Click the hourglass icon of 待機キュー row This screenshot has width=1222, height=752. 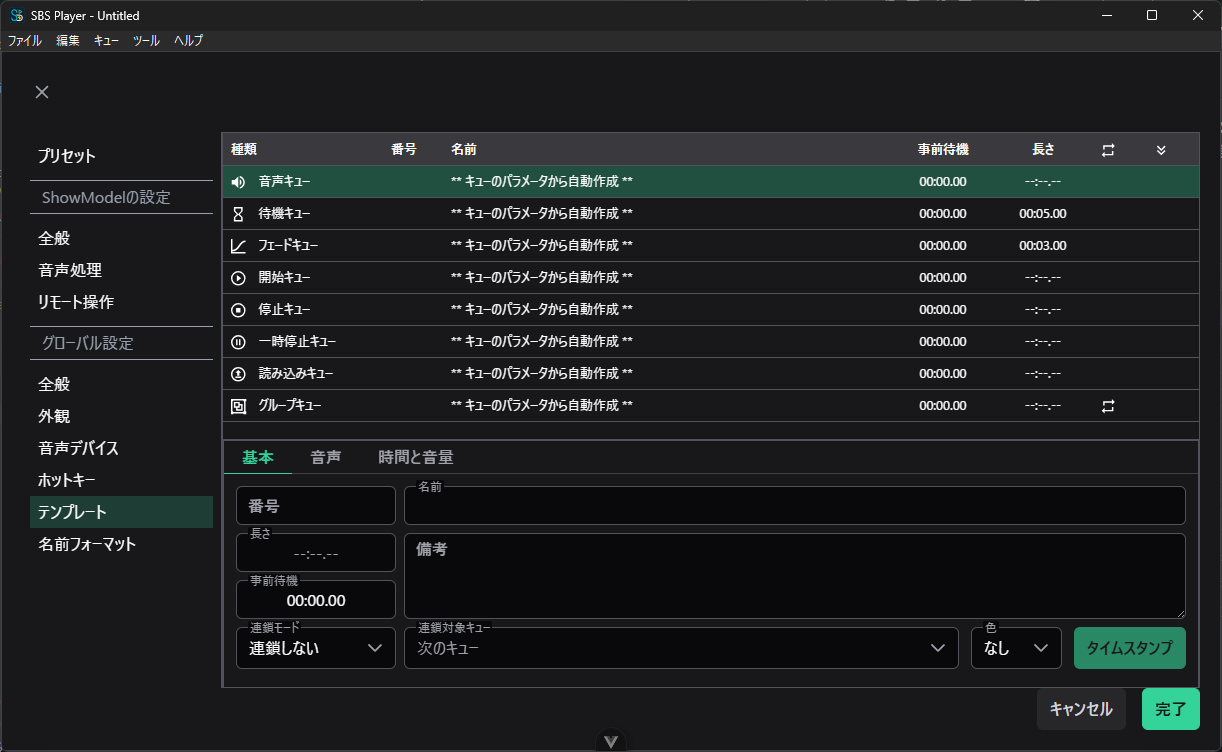pyautogui.click(x=238, y=214)
